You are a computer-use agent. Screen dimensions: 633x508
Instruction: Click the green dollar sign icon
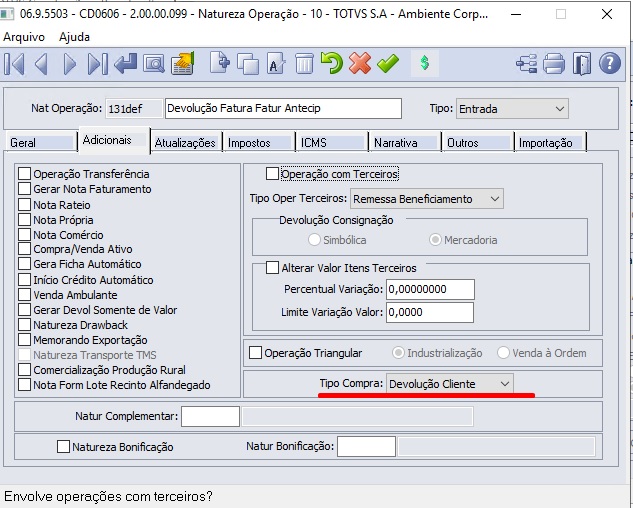425,63
